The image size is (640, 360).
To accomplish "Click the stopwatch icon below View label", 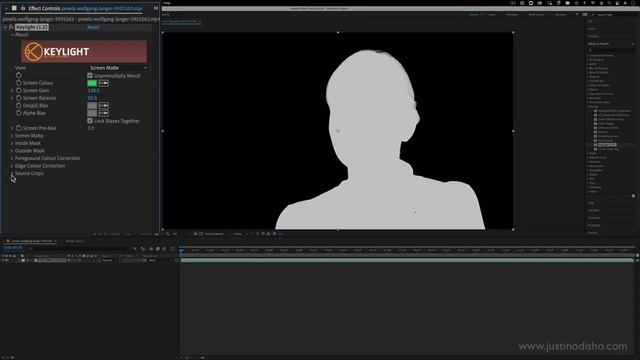I will point(18,76).
